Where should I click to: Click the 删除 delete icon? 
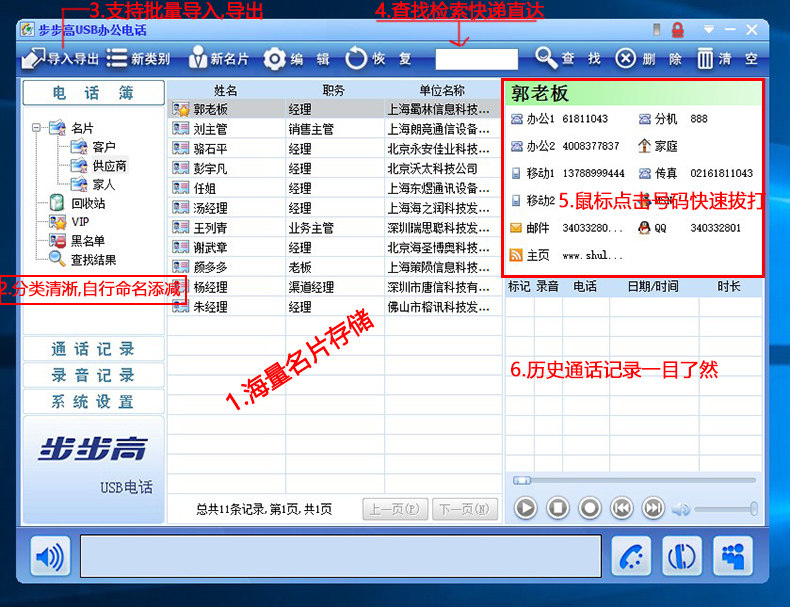click(625, 58)
